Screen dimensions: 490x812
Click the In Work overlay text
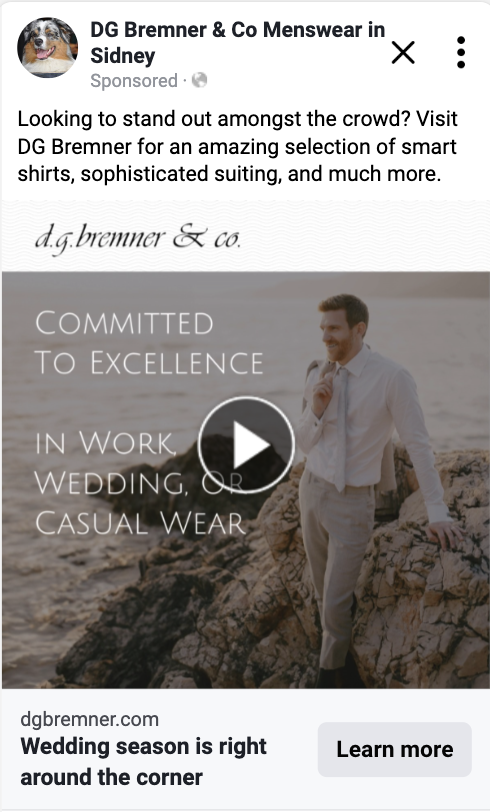coord(106,443)
